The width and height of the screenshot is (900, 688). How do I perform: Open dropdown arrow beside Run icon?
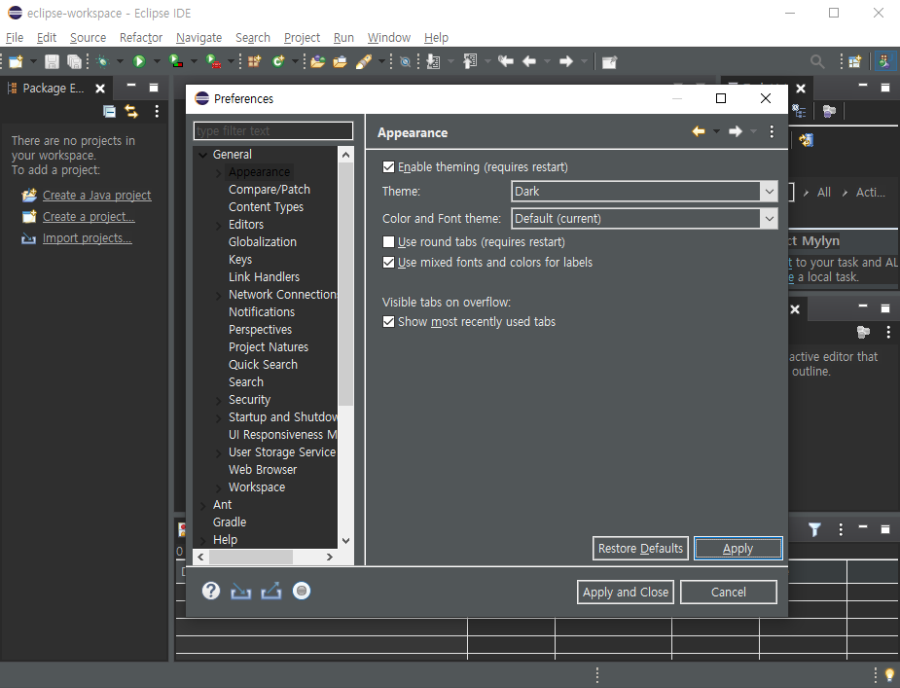point(156,61)
